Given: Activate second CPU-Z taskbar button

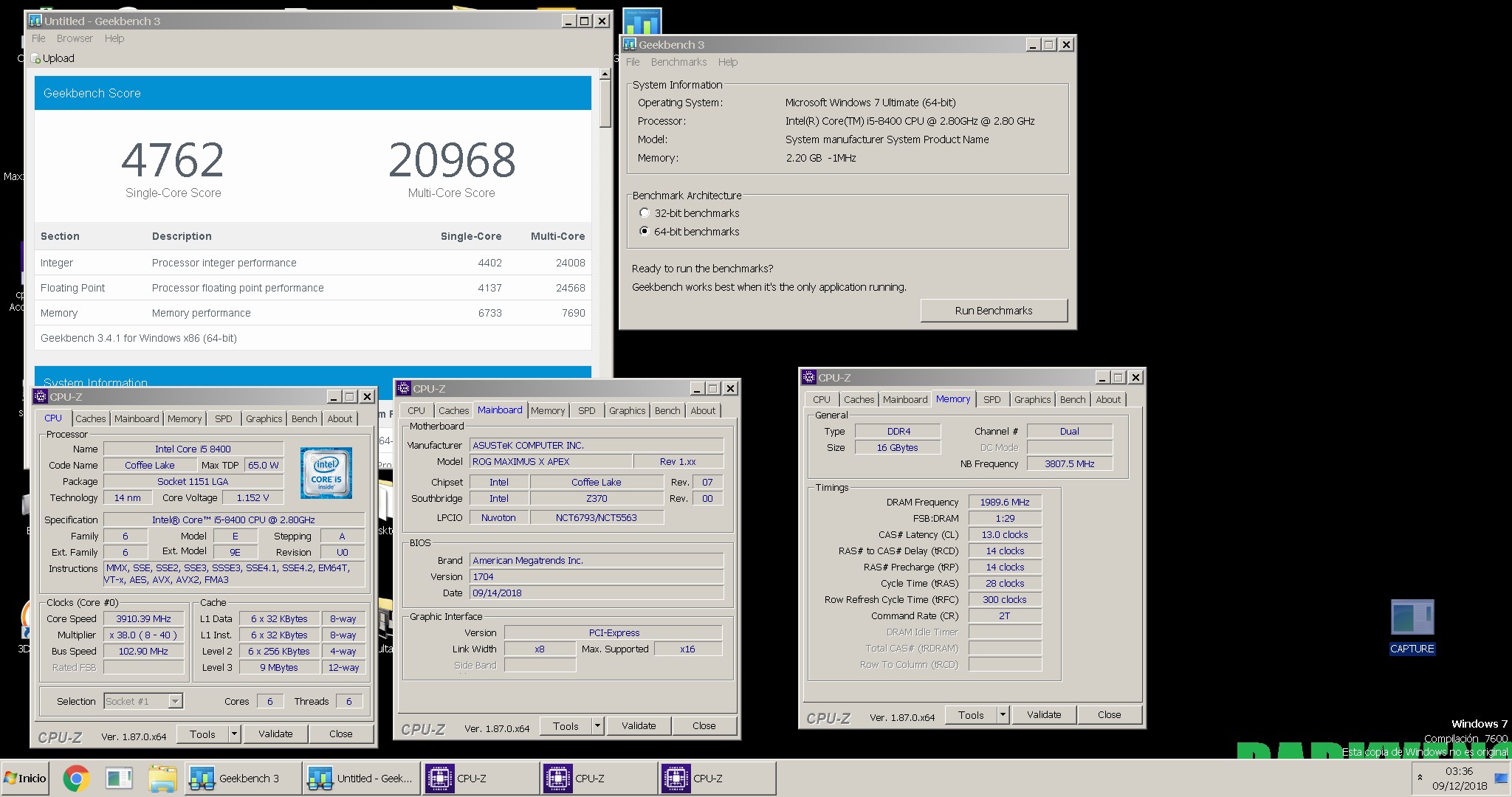Looking at the screenshot, I should coord(599,779).
